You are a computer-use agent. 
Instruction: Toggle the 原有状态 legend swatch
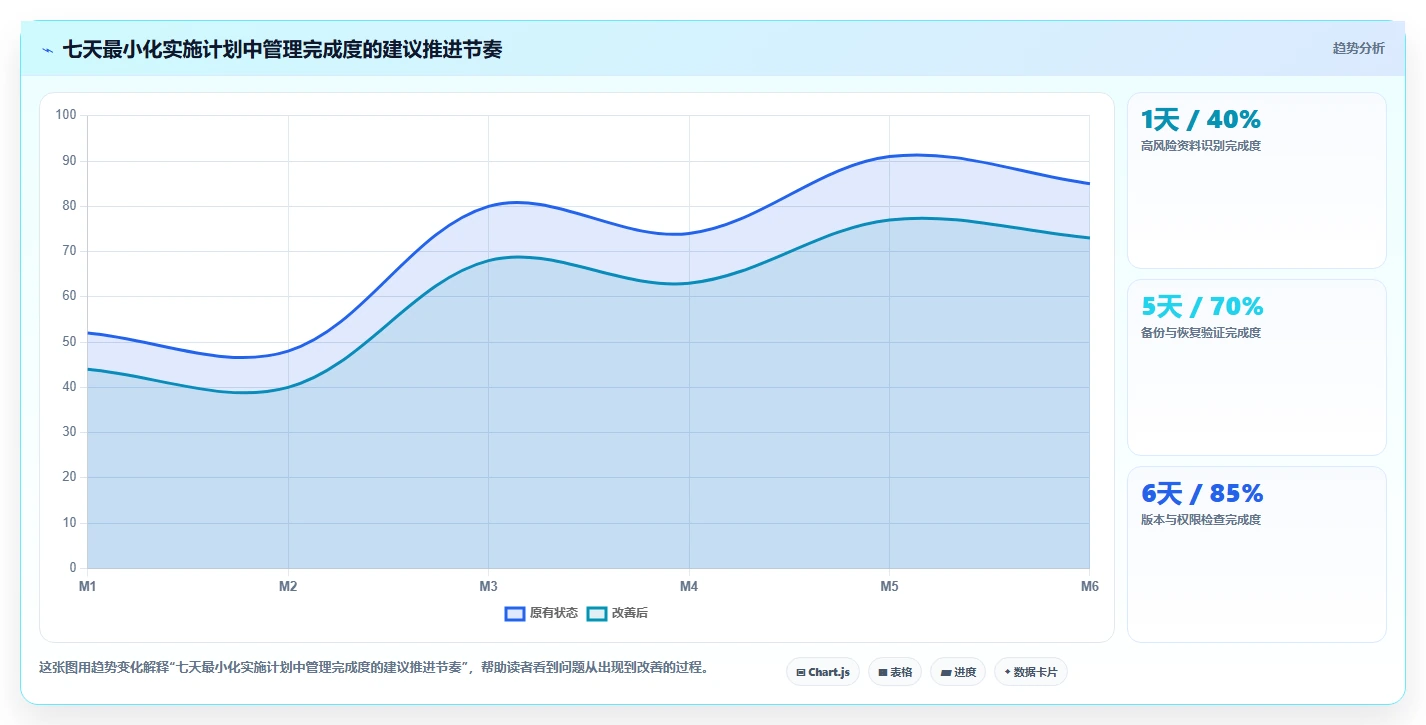tap(515, 613)
